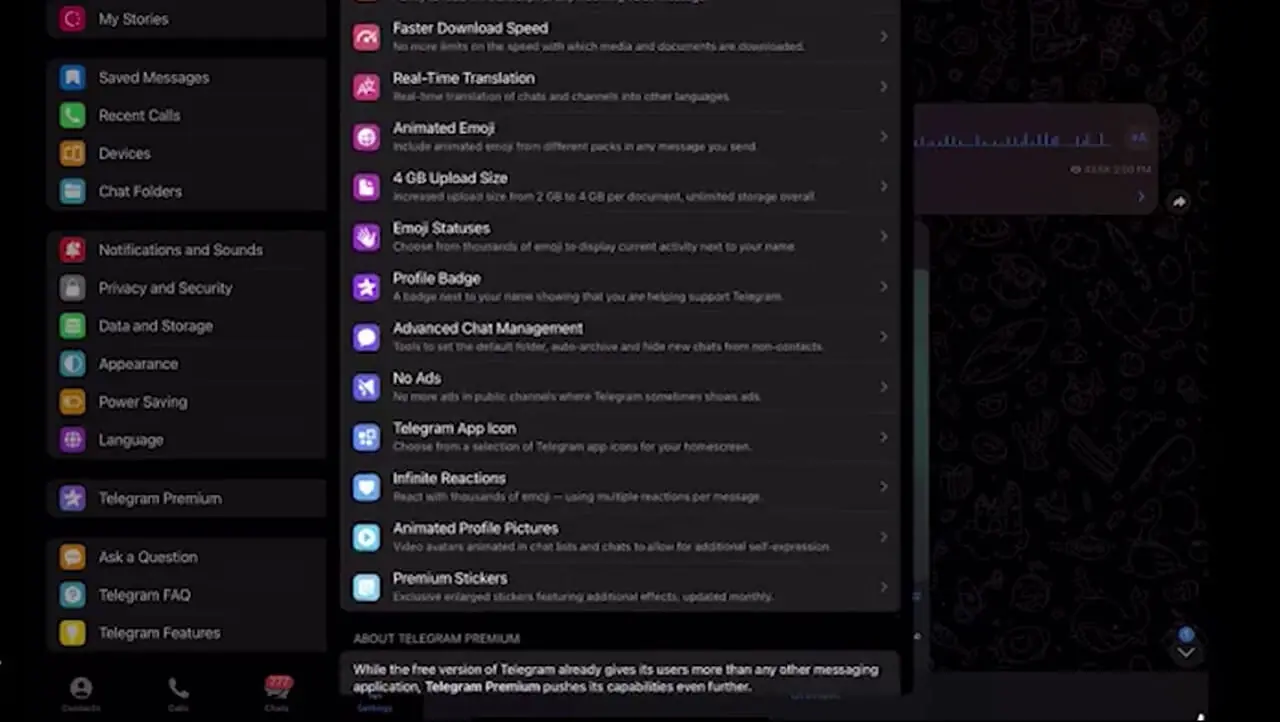Click the Ask a Question chat icon

[72, 557]
